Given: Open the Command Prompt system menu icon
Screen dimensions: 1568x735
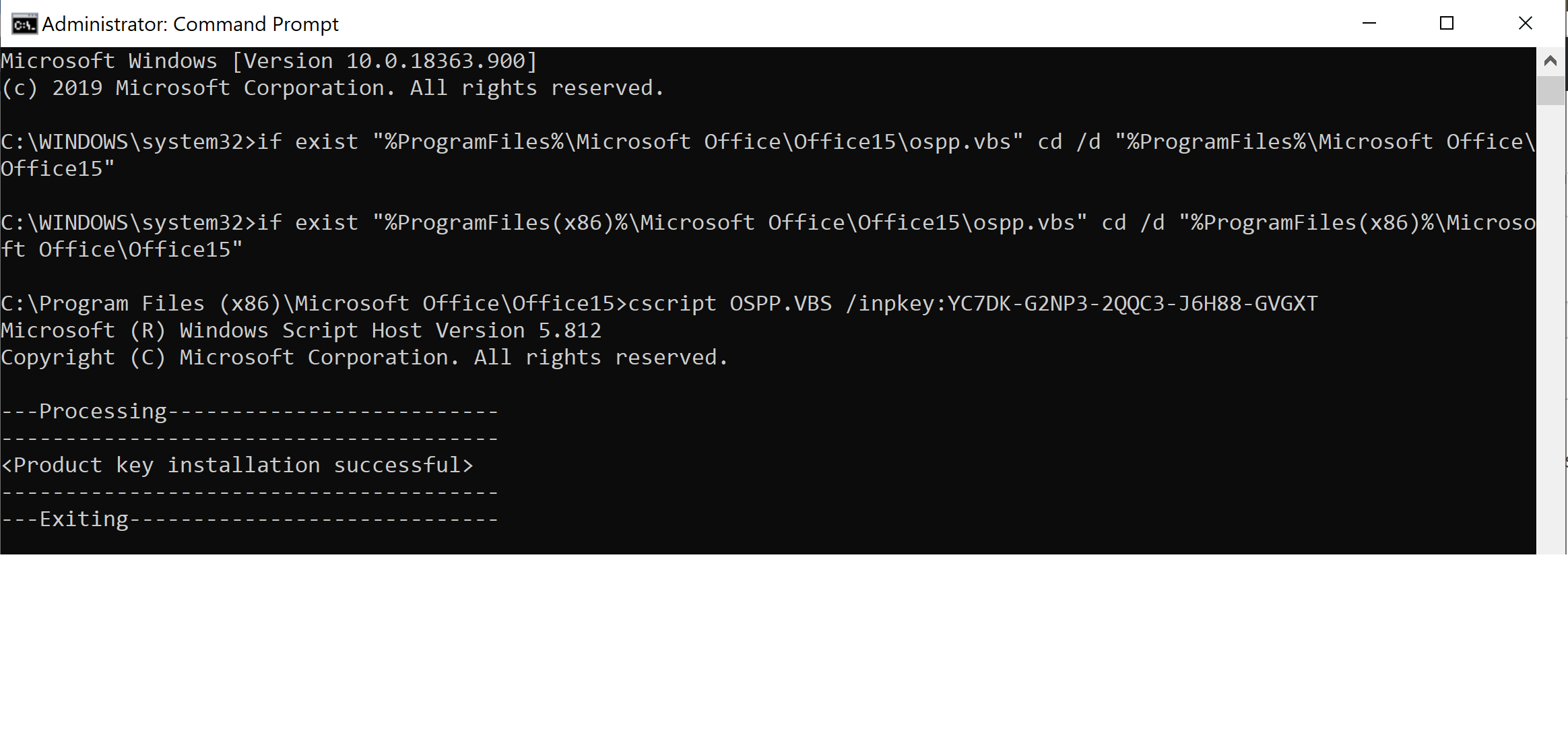Looking at the screenshot, I should pos(24,24).
